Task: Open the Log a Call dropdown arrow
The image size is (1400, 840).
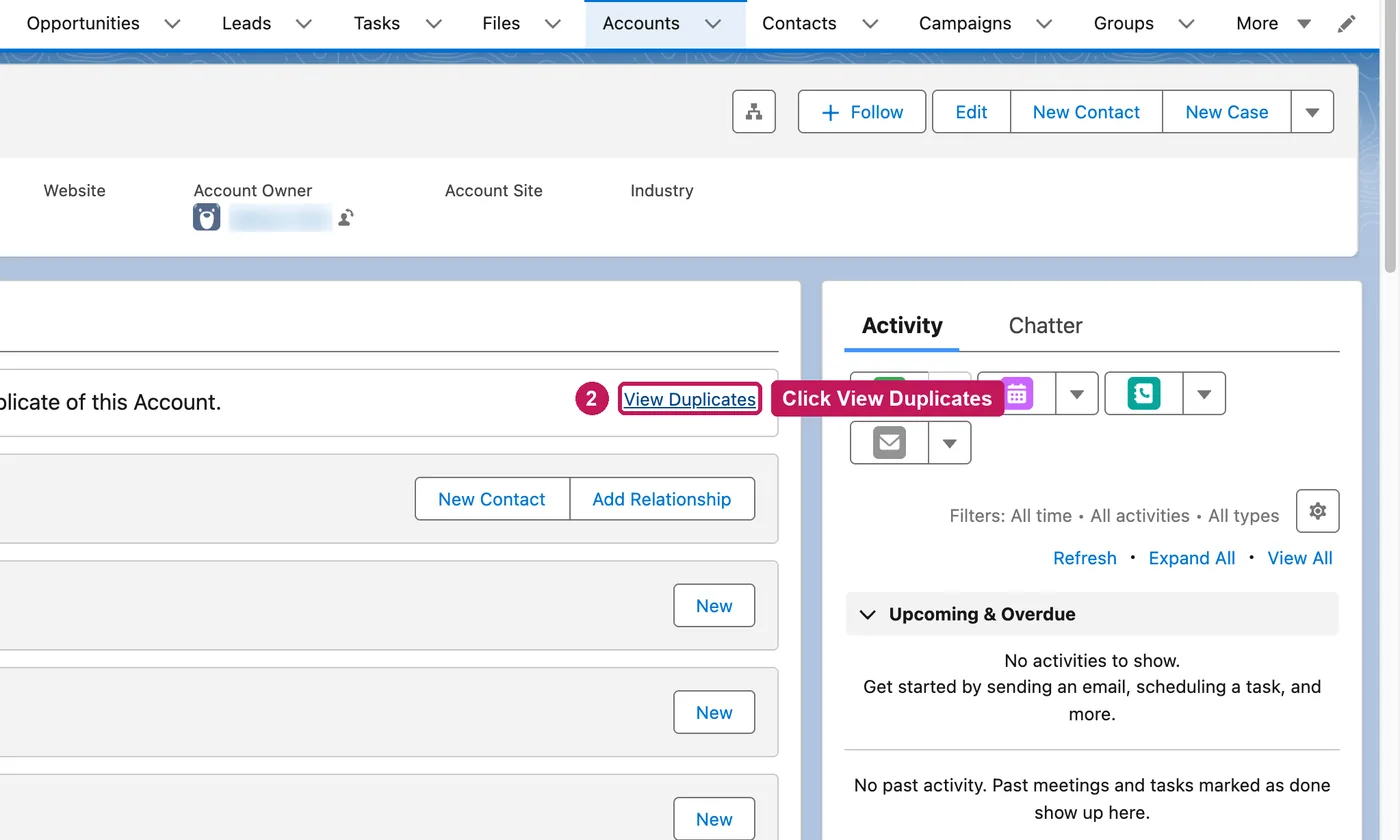Action: [x=1204, y=394]
